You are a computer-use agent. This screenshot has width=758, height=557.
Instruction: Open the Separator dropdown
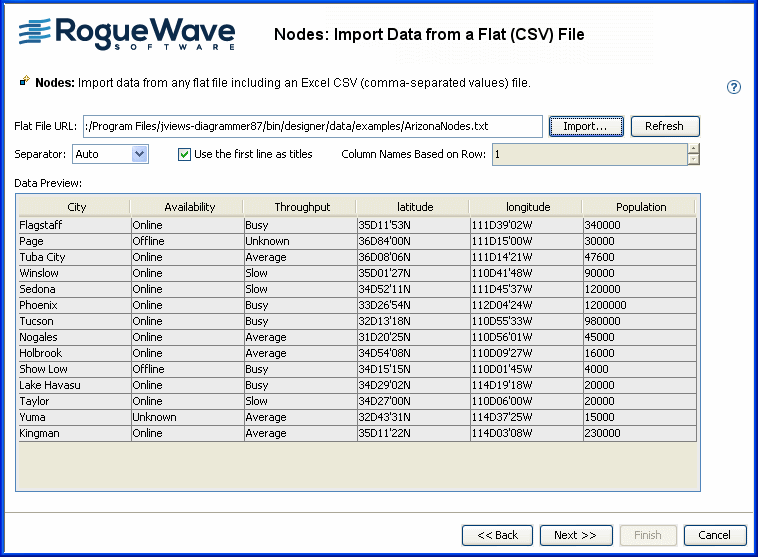139,154
